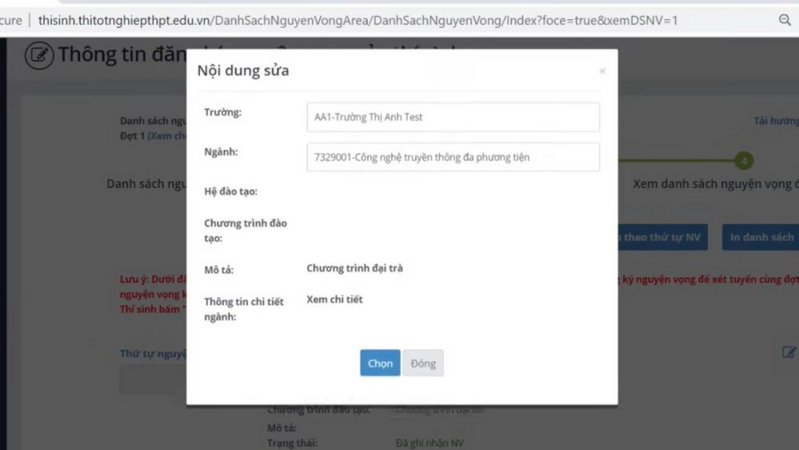Click the edit icon beside Thông tin đăn heading
Screen dimensions: 799x450
click(x=39, y=55)
